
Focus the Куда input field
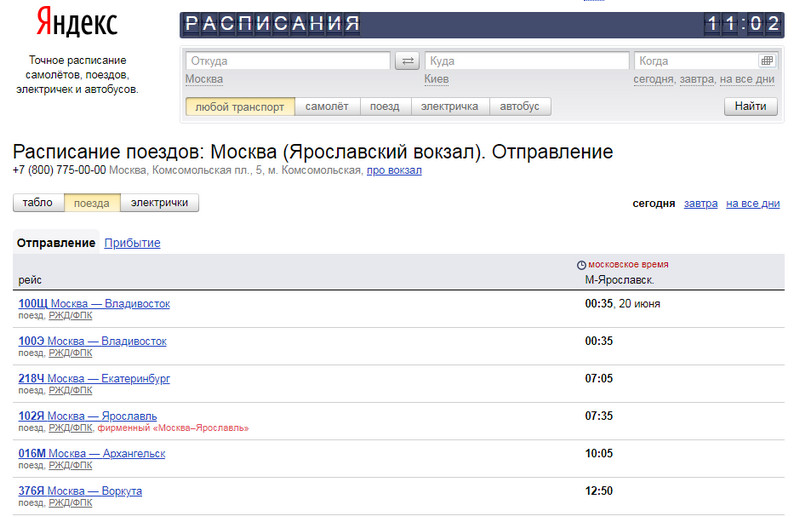pyautogui.click(x=527, y=61)
